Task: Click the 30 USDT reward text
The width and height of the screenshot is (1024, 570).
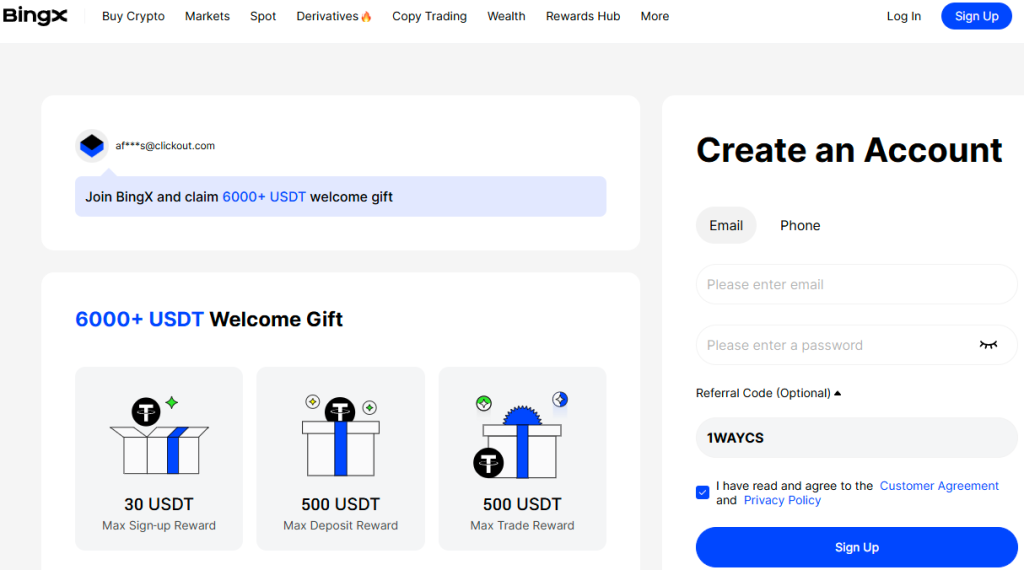Action: coord(159,504)
